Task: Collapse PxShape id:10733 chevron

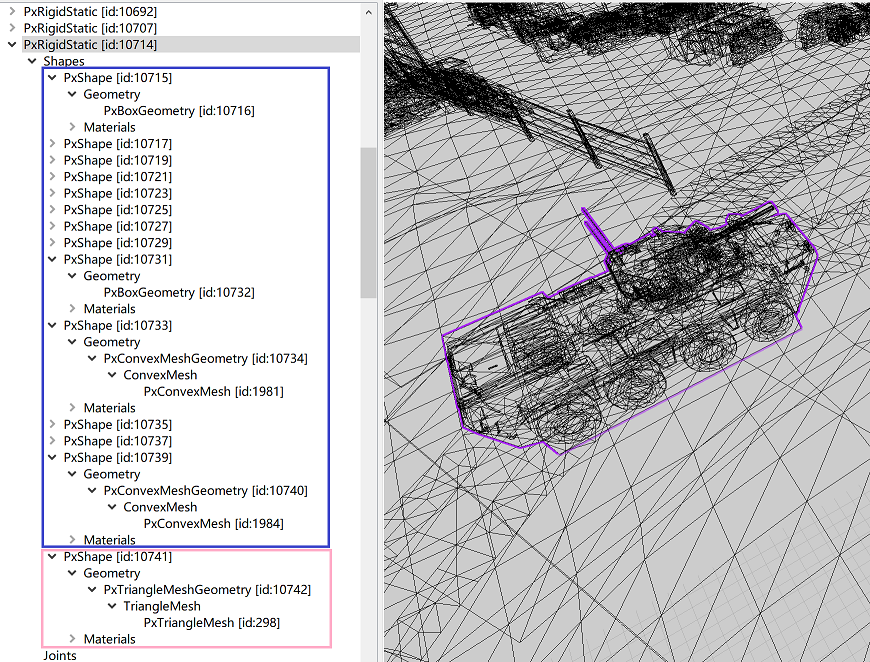Action: point(52,325)
